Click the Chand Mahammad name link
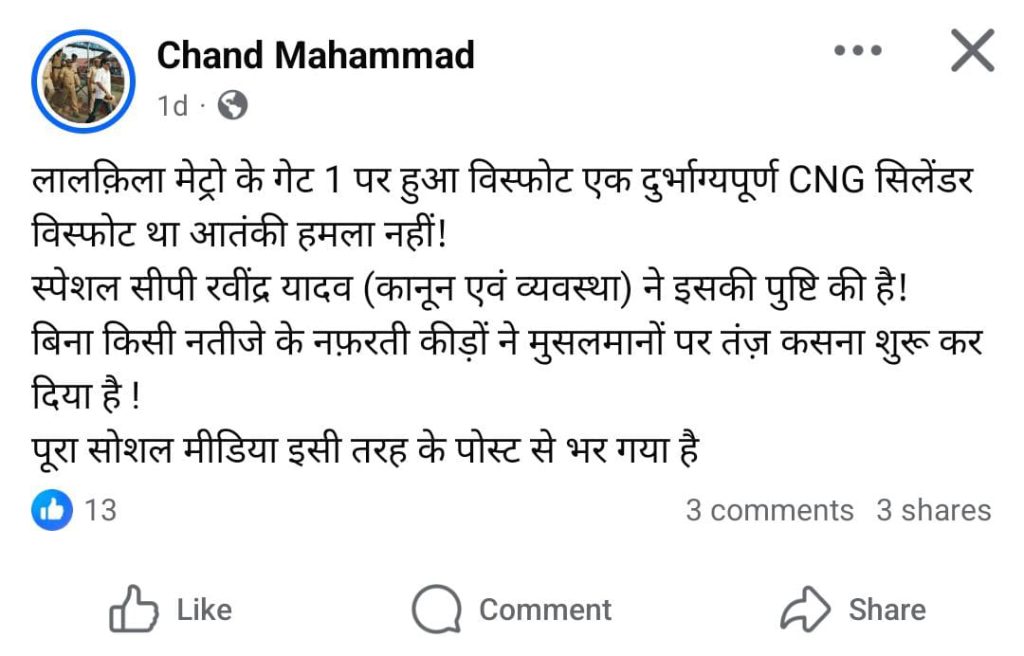1024x656 pixels. point(315,55)
